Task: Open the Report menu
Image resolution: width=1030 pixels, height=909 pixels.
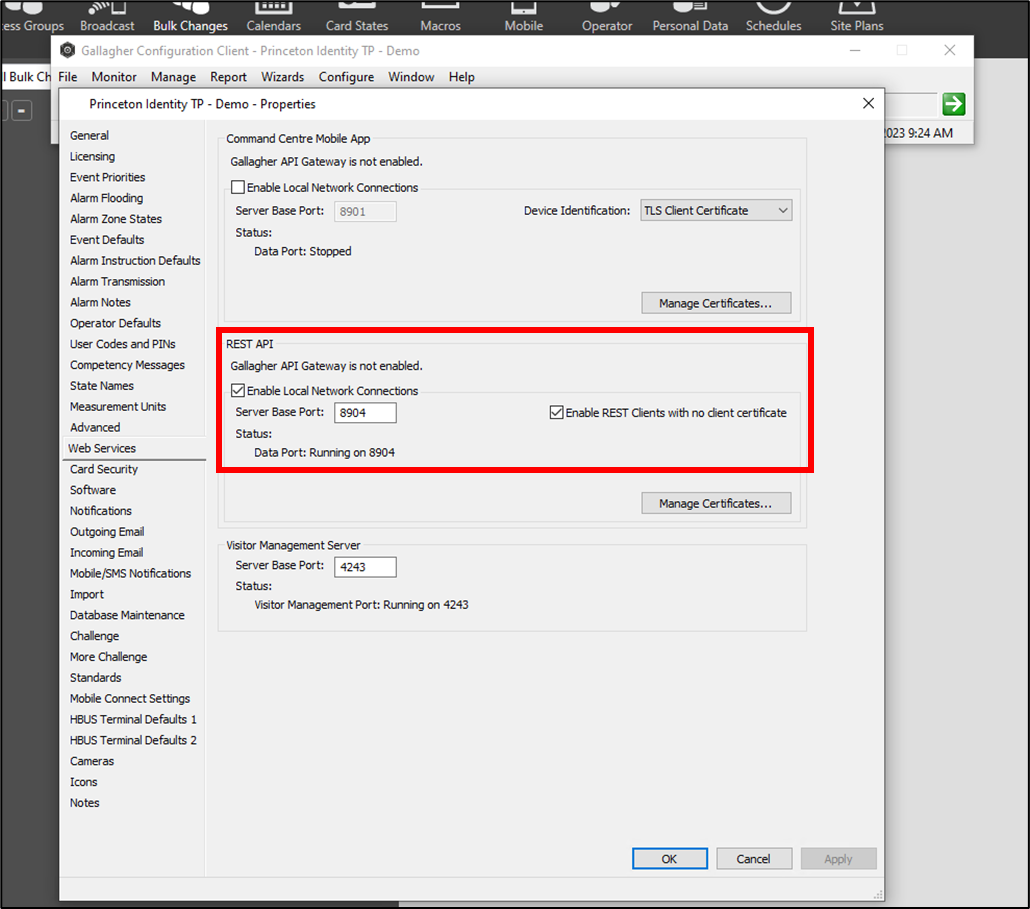Action: [228, 77]
